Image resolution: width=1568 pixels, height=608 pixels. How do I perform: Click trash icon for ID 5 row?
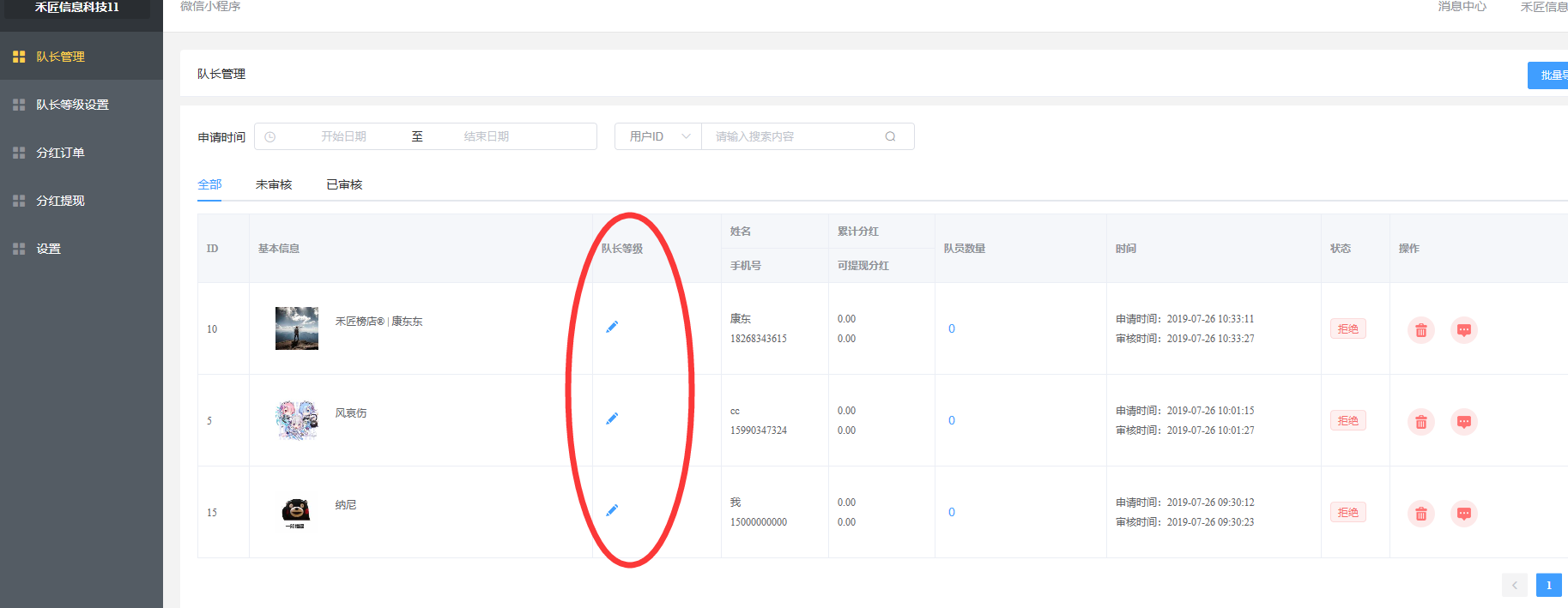(1420, 422)
